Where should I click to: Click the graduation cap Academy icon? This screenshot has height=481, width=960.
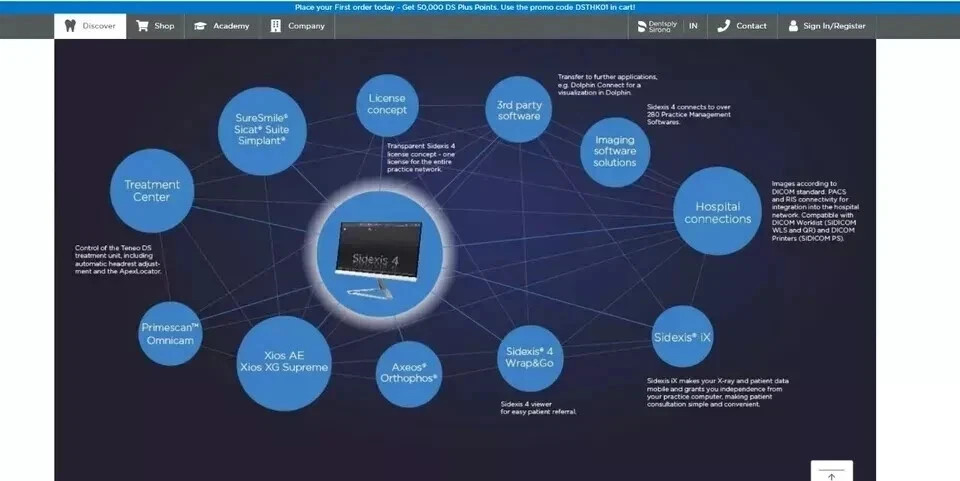point(200,26)
